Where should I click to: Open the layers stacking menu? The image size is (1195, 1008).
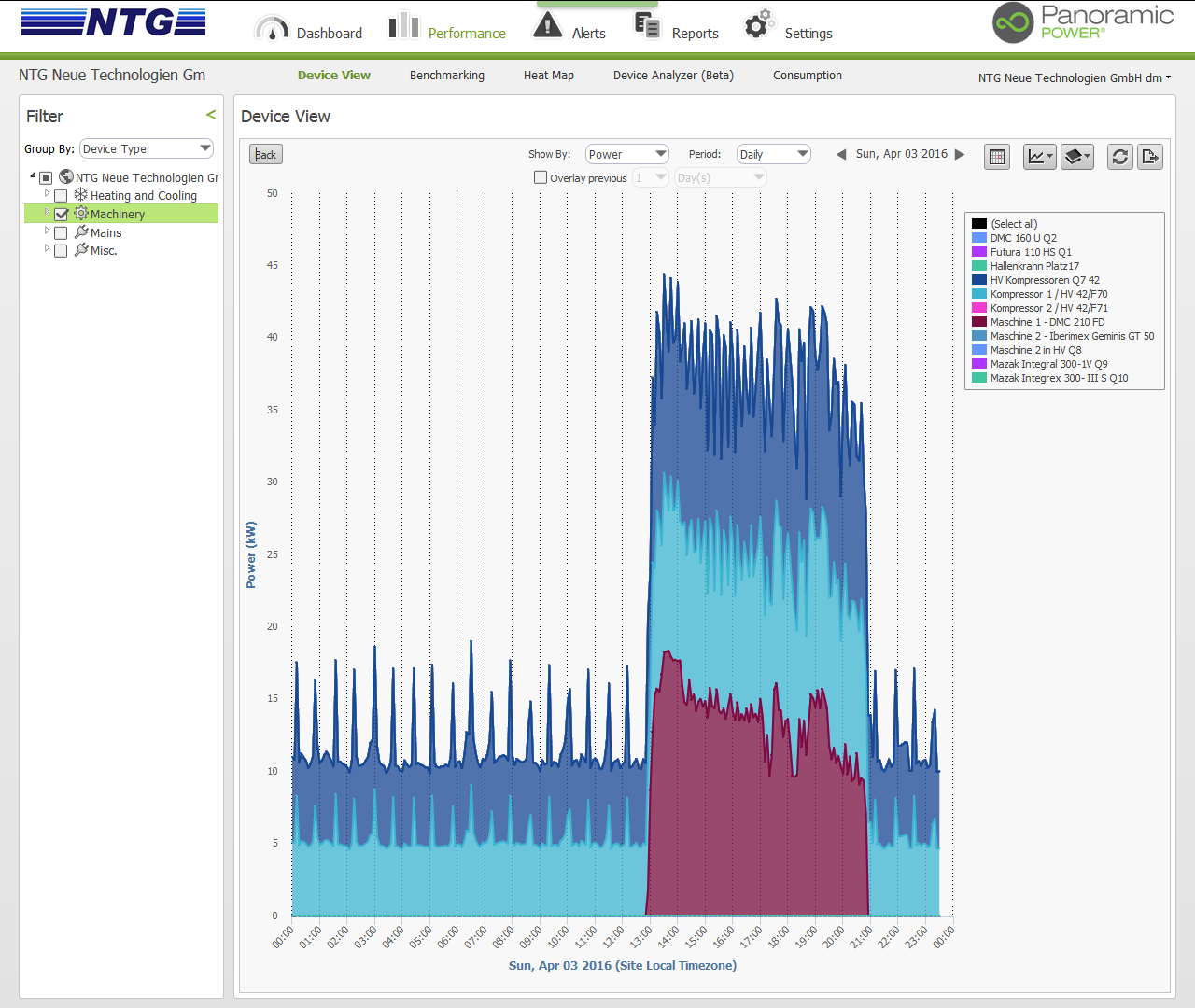pos(1076,157)
